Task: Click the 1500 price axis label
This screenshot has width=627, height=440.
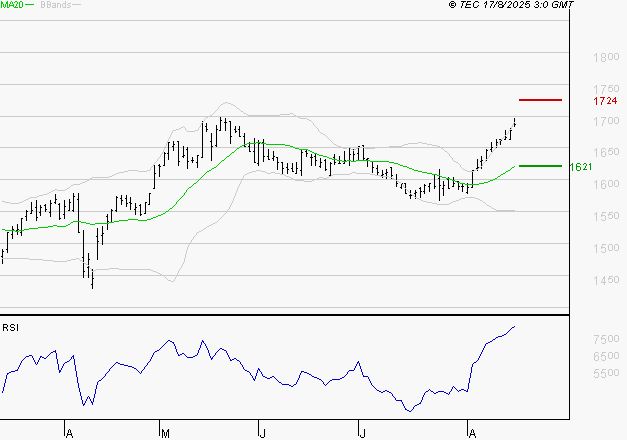Action: pos(606,248)
